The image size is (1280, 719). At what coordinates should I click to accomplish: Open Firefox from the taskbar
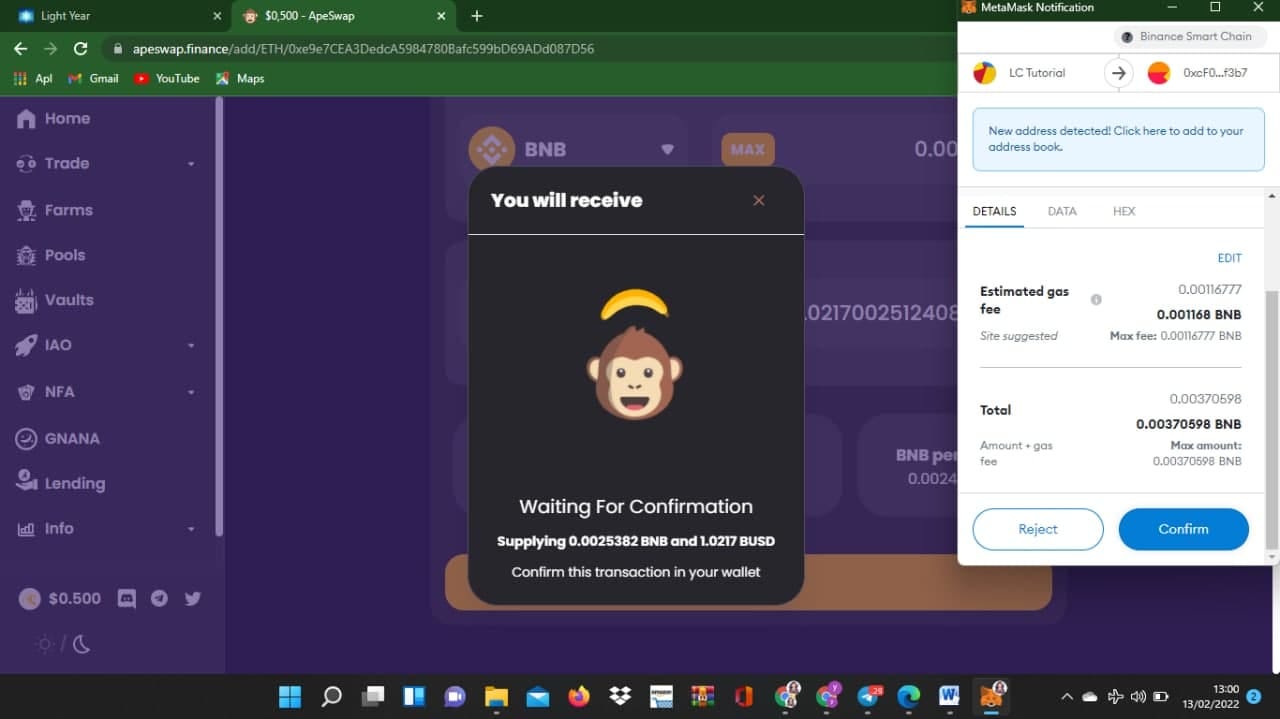coord(579,696)
